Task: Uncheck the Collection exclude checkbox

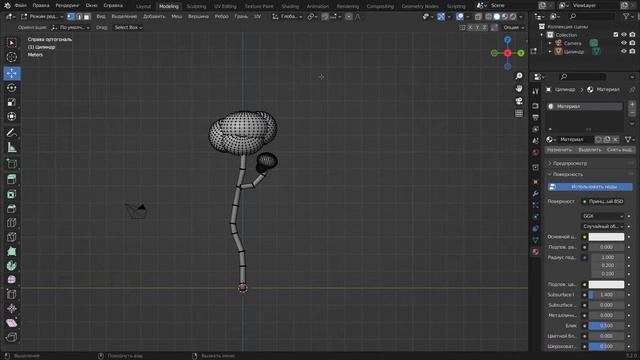Action: pos(616,35)
